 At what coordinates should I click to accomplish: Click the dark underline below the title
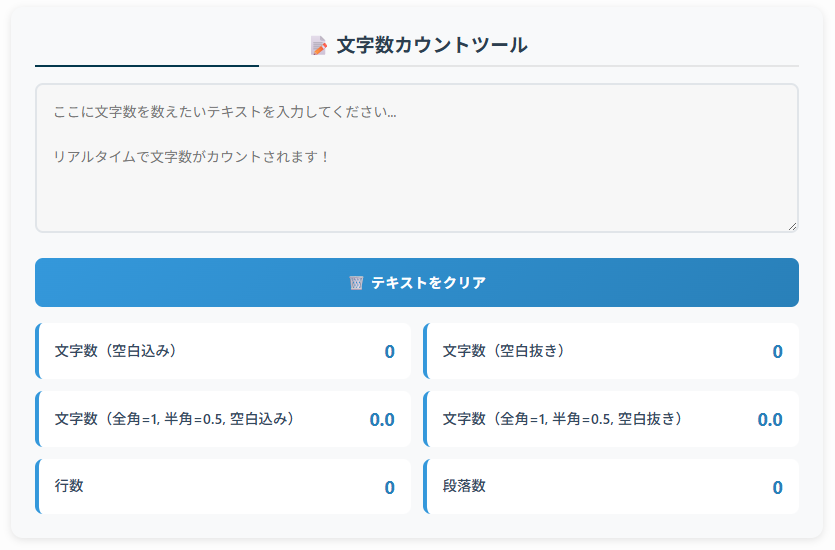(147, 66)
